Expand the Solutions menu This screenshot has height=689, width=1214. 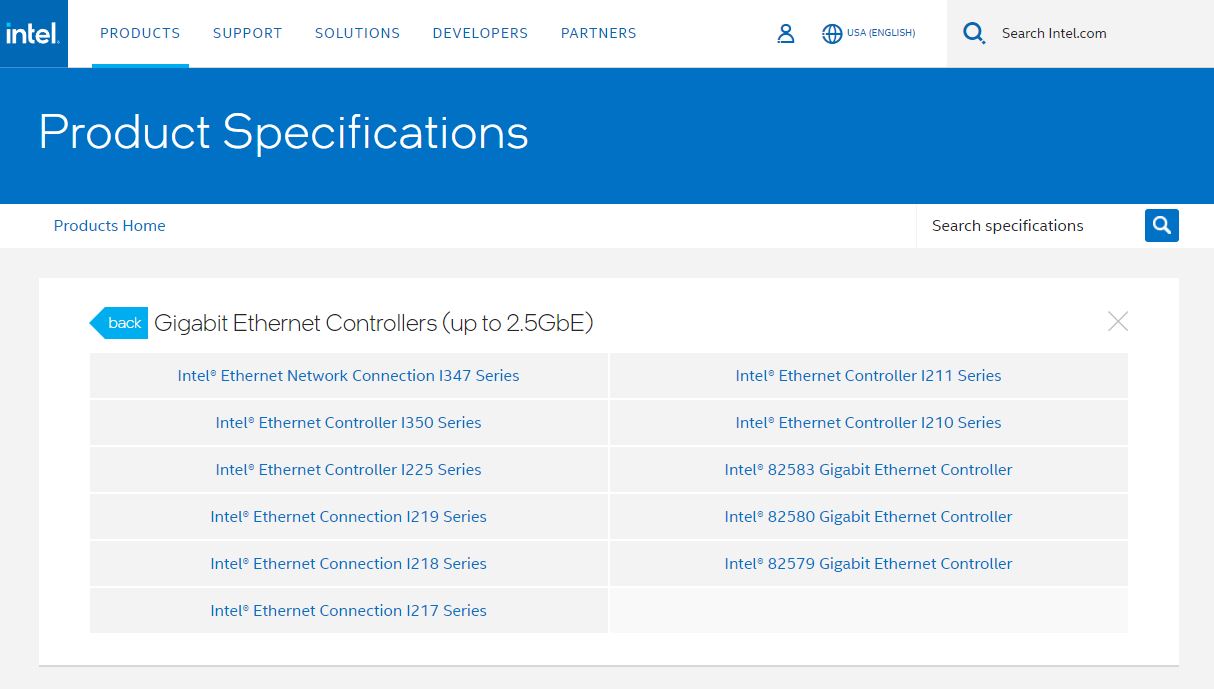pyautogui.click(x=357, y=34)
